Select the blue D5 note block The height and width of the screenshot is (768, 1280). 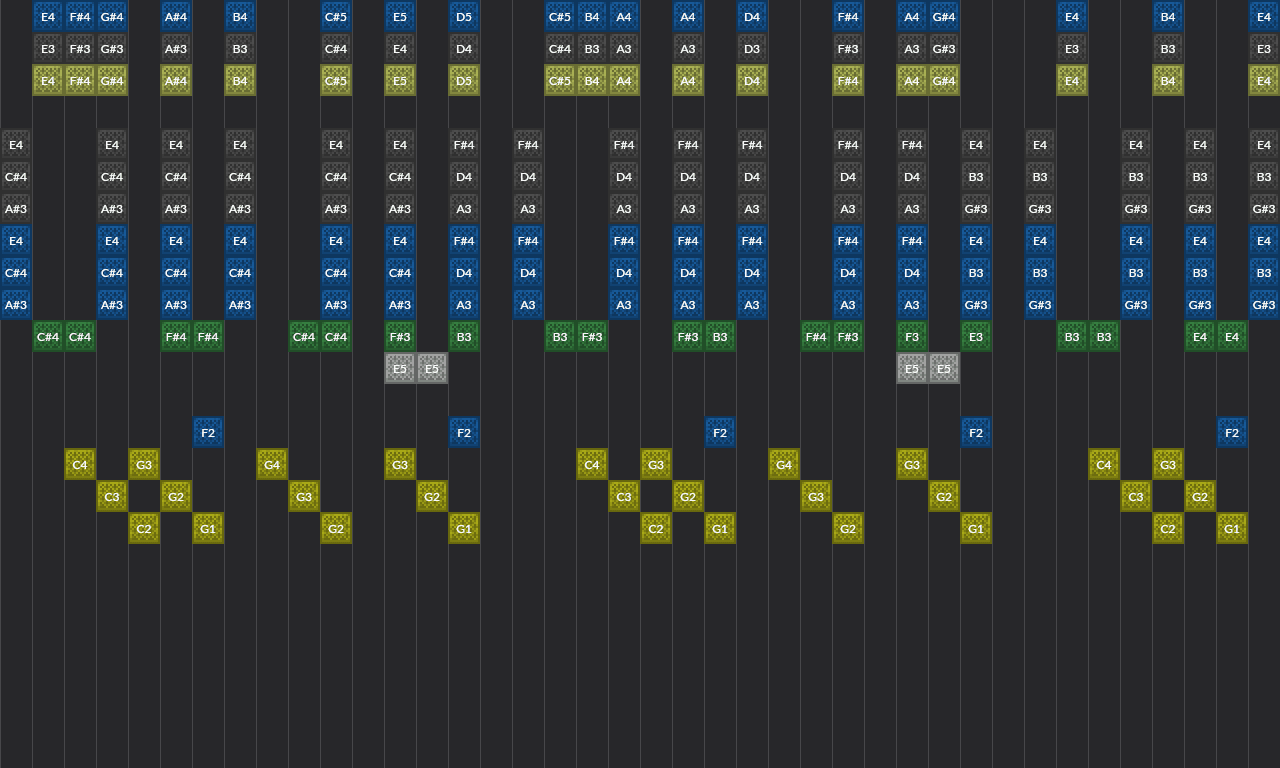[x=464, y=17]
